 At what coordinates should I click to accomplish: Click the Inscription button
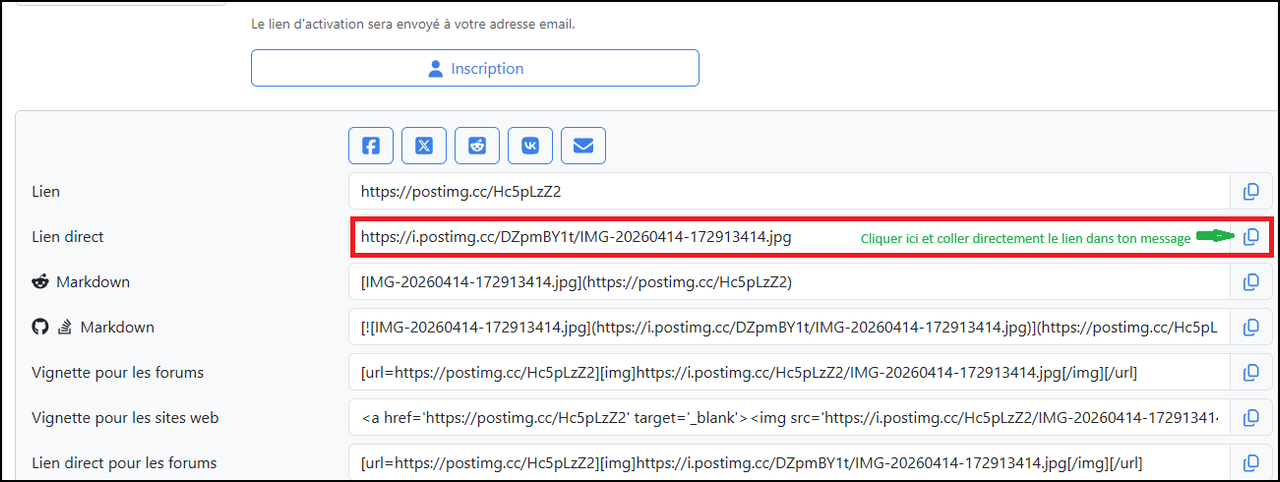[475, 68]
